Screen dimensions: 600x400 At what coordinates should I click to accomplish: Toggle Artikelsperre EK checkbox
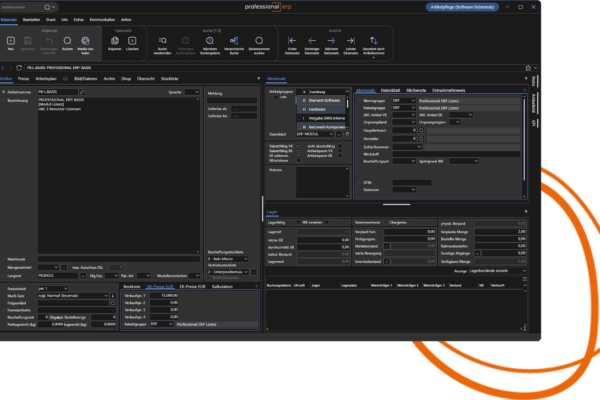coord(340,155)
